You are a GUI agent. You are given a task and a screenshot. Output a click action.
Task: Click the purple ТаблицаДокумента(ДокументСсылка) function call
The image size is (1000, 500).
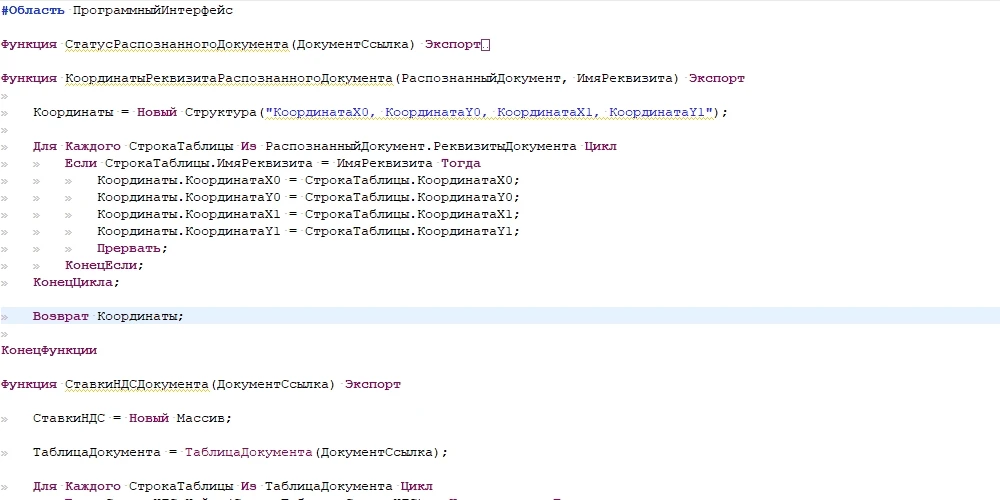pos(312,452)
